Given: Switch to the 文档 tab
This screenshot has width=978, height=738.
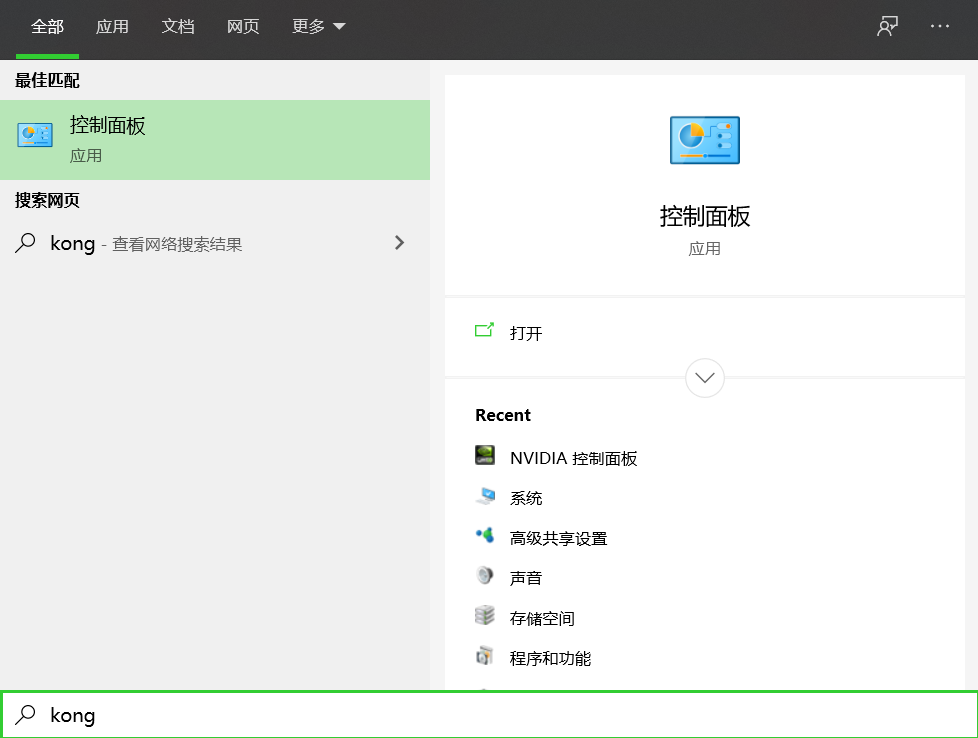Looking at the screenshot, I should (178, 27).
